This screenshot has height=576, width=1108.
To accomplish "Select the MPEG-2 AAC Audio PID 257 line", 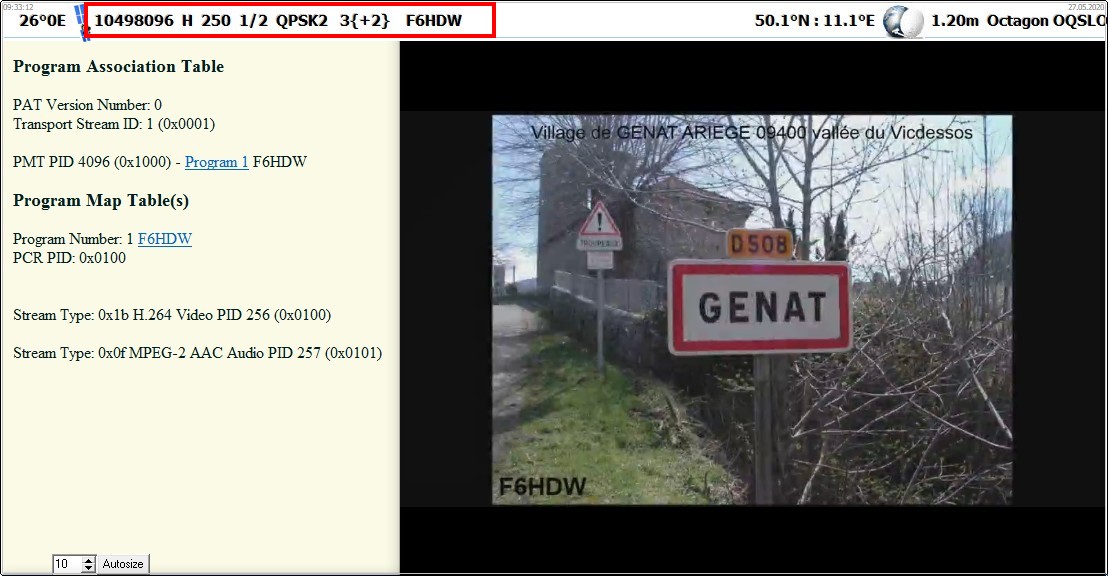I will pyautogui.click(x=197, y=353).
